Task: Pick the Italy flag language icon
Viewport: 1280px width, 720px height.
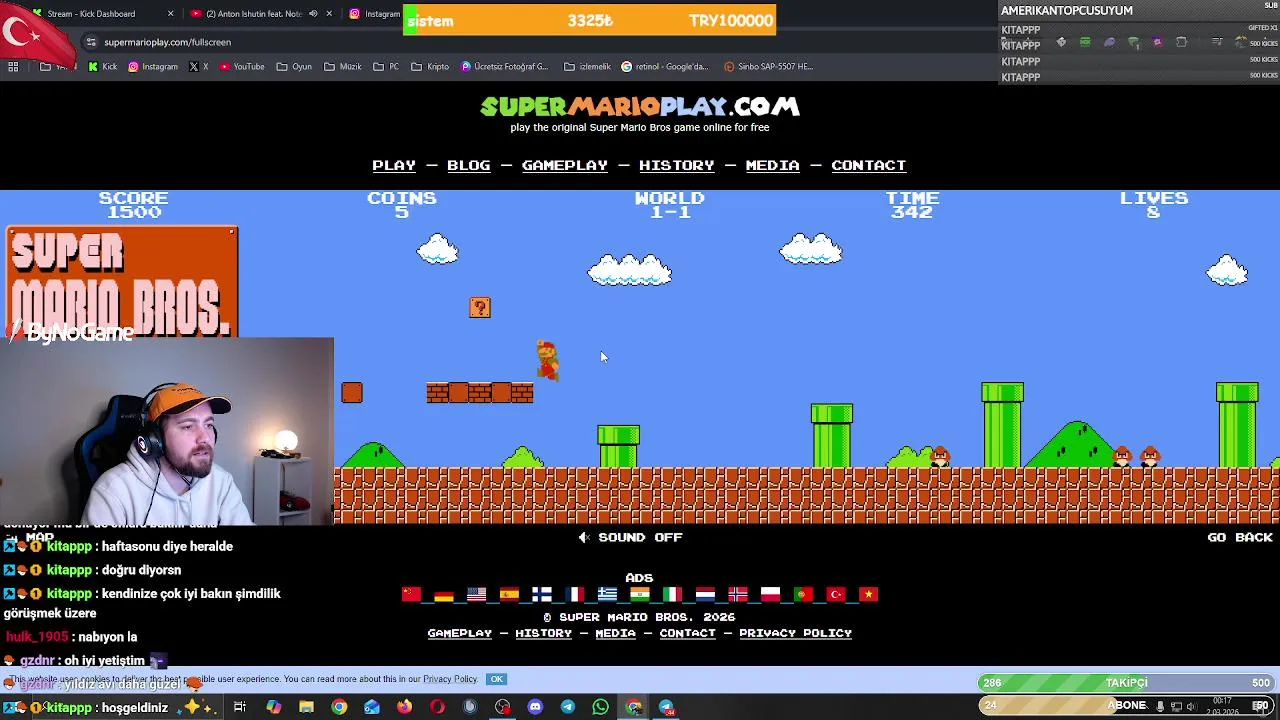Action: 672,594
